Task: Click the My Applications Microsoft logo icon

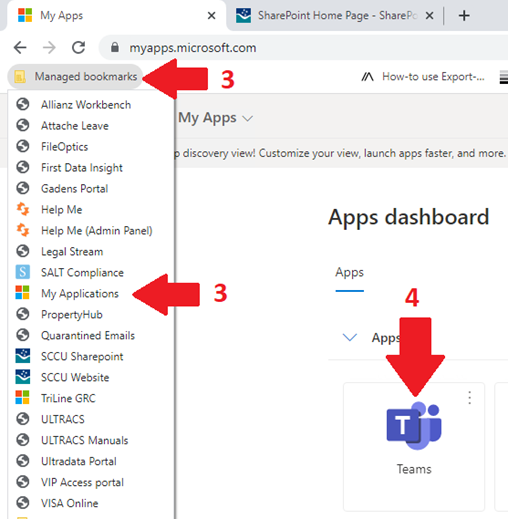Action: pos(23,293)
